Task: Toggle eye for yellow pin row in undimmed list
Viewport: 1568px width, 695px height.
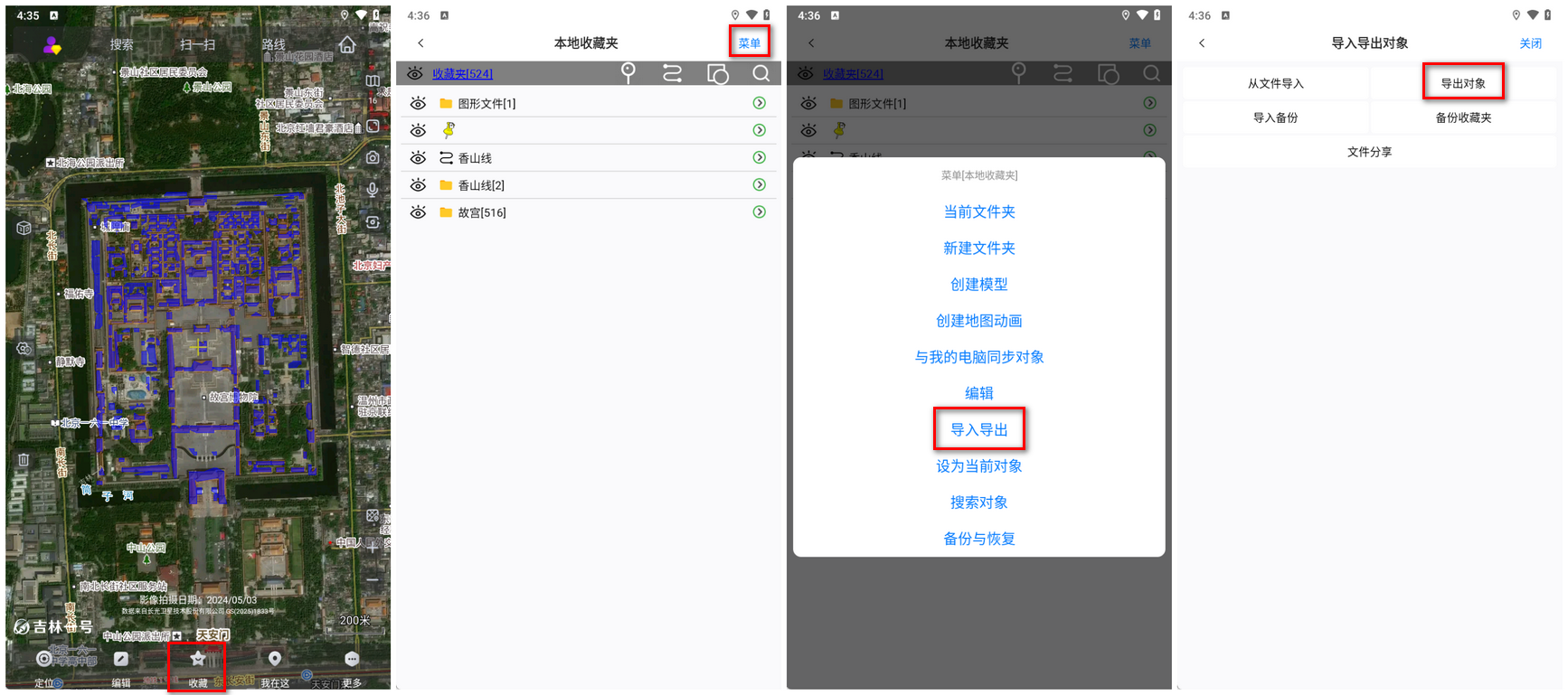Action: click(418, 130)
